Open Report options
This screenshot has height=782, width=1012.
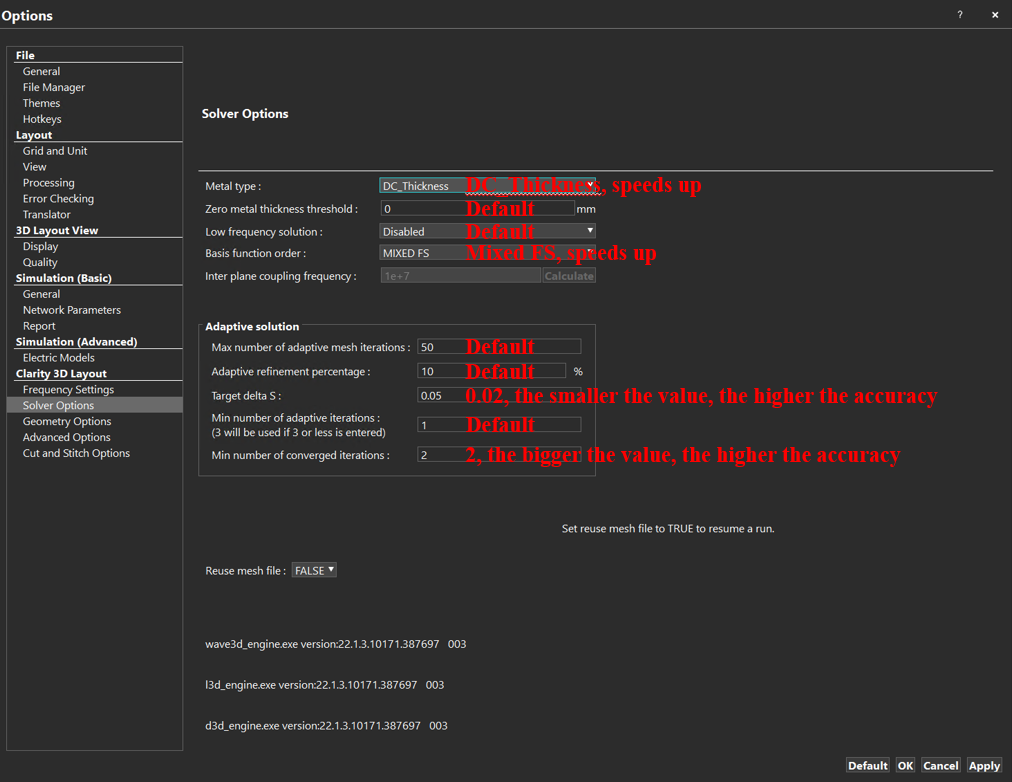[39, 326]
